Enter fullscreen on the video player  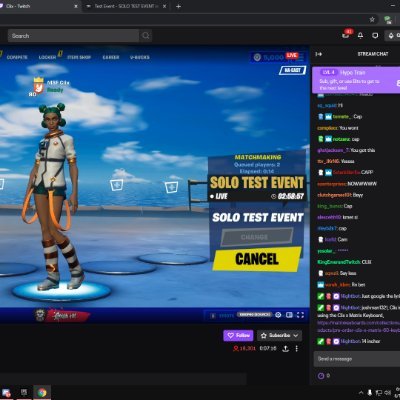point(300,315)
